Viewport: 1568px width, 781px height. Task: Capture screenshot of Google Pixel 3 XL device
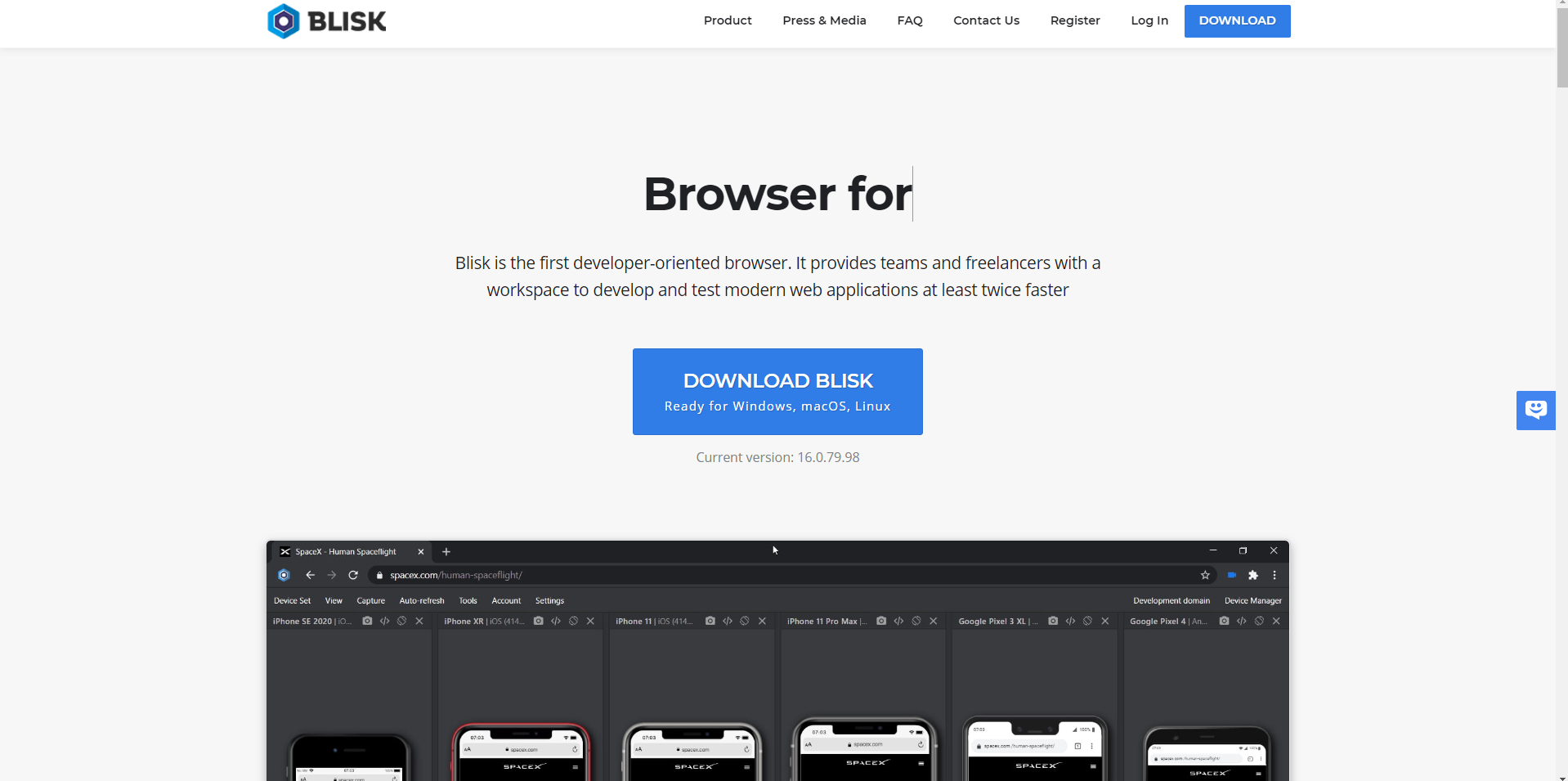(1052, 621)
